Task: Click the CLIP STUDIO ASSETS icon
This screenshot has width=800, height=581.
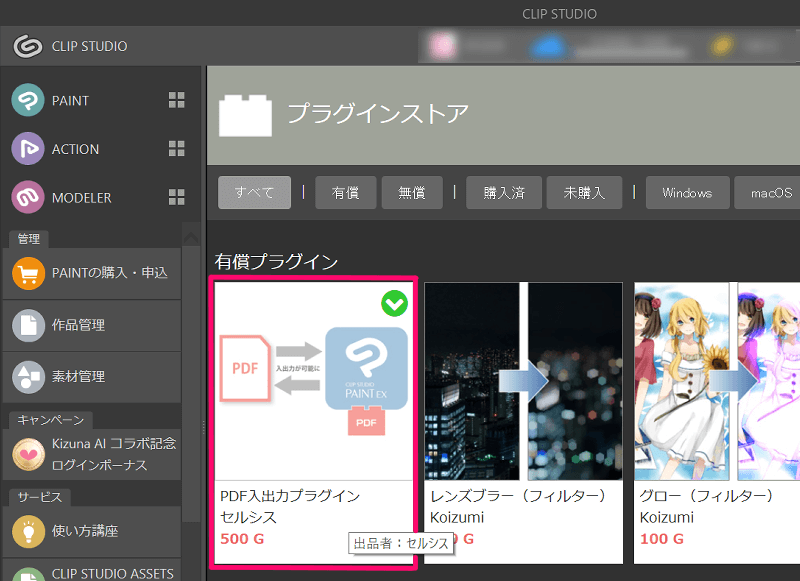Action: 29,574
